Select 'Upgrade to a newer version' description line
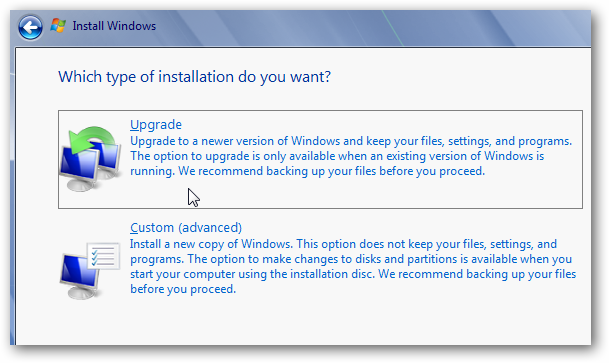 coord(351,141)
